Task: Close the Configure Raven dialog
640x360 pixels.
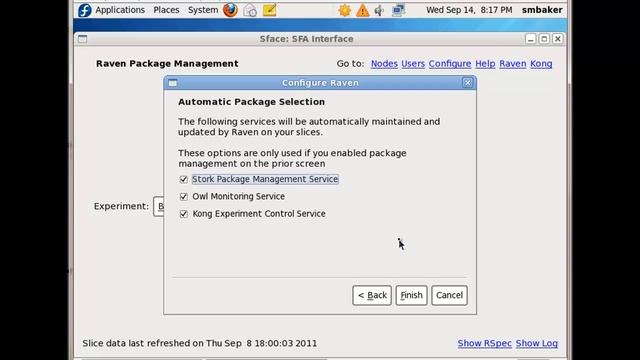Action: (468, 83)
